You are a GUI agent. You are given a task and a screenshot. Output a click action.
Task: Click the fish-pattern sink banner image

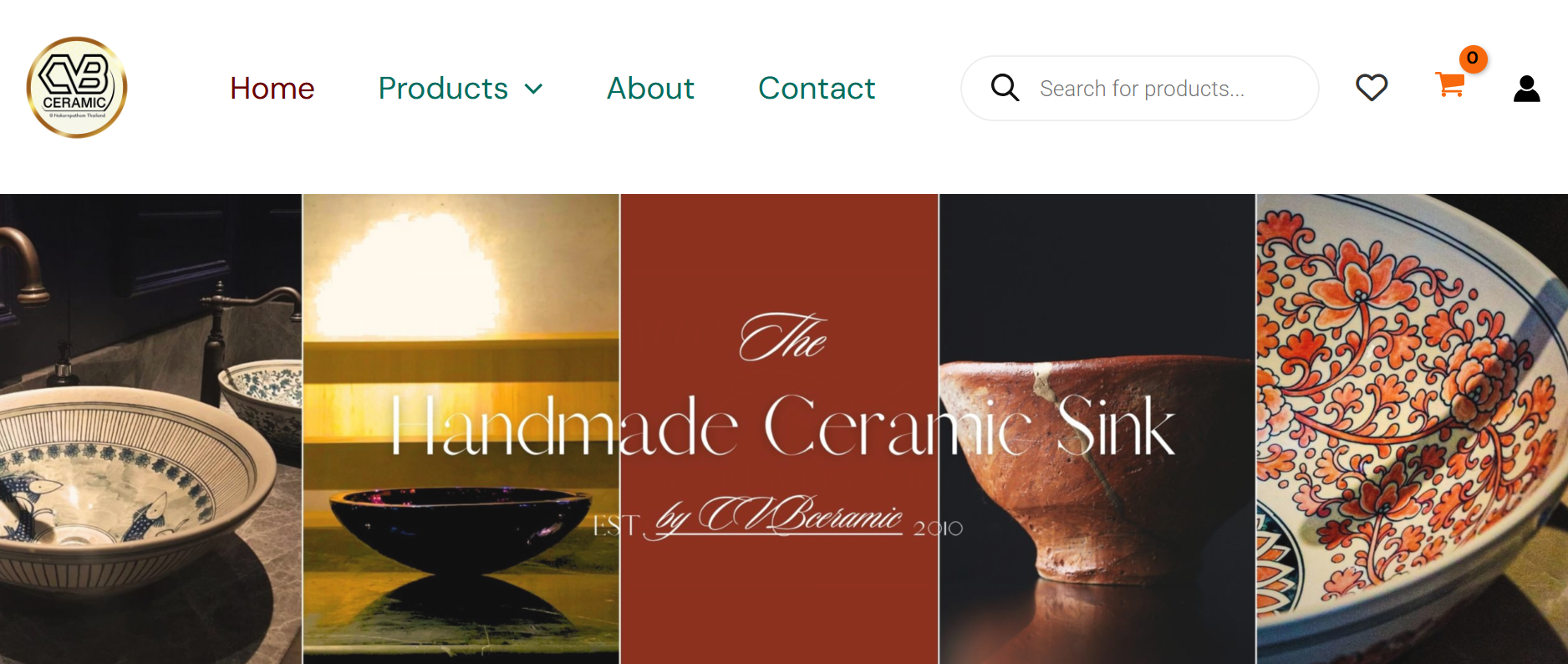150,429
